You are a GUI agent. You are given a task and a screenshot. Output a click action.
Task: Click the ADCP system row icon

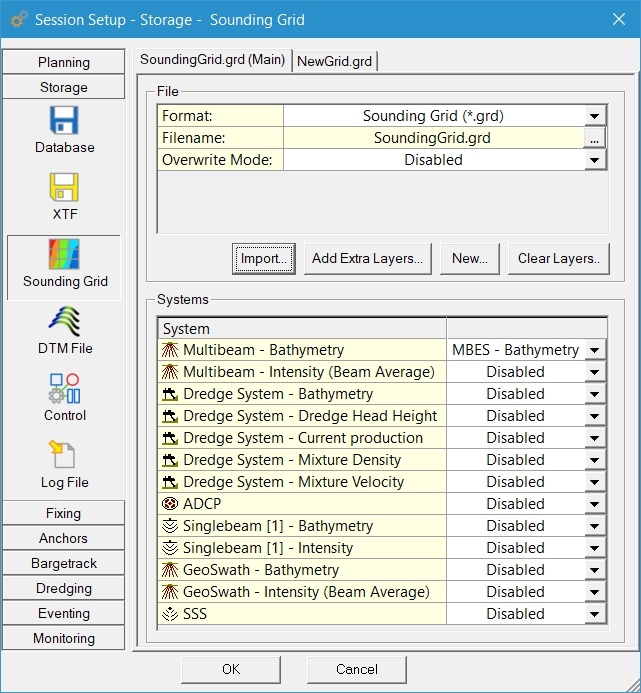[x=170, y=504]
